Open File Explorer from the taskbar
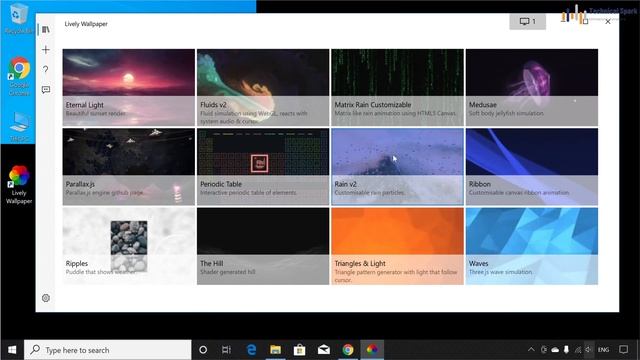The height and width of the screenshot is (360, 640). 276,350
